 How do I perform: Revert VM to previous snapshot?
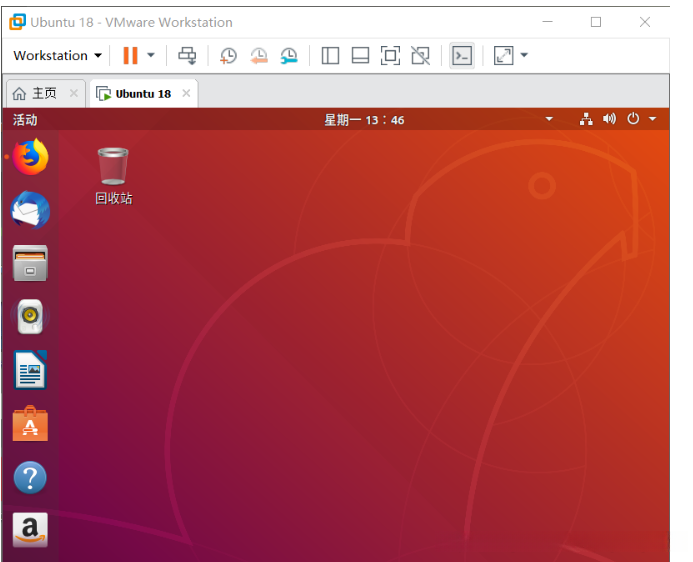[x=259, y=56]
